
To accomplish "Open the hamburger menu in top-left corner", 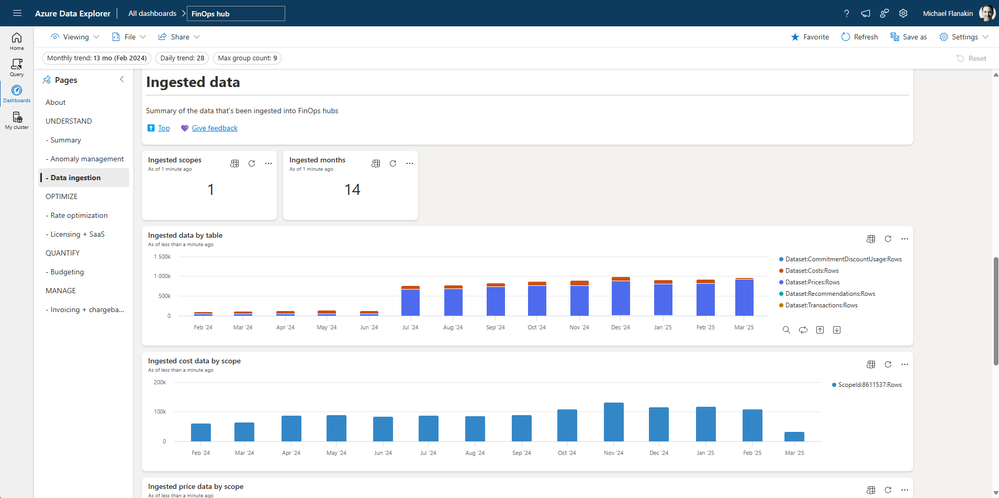I will tap(17, 13).
